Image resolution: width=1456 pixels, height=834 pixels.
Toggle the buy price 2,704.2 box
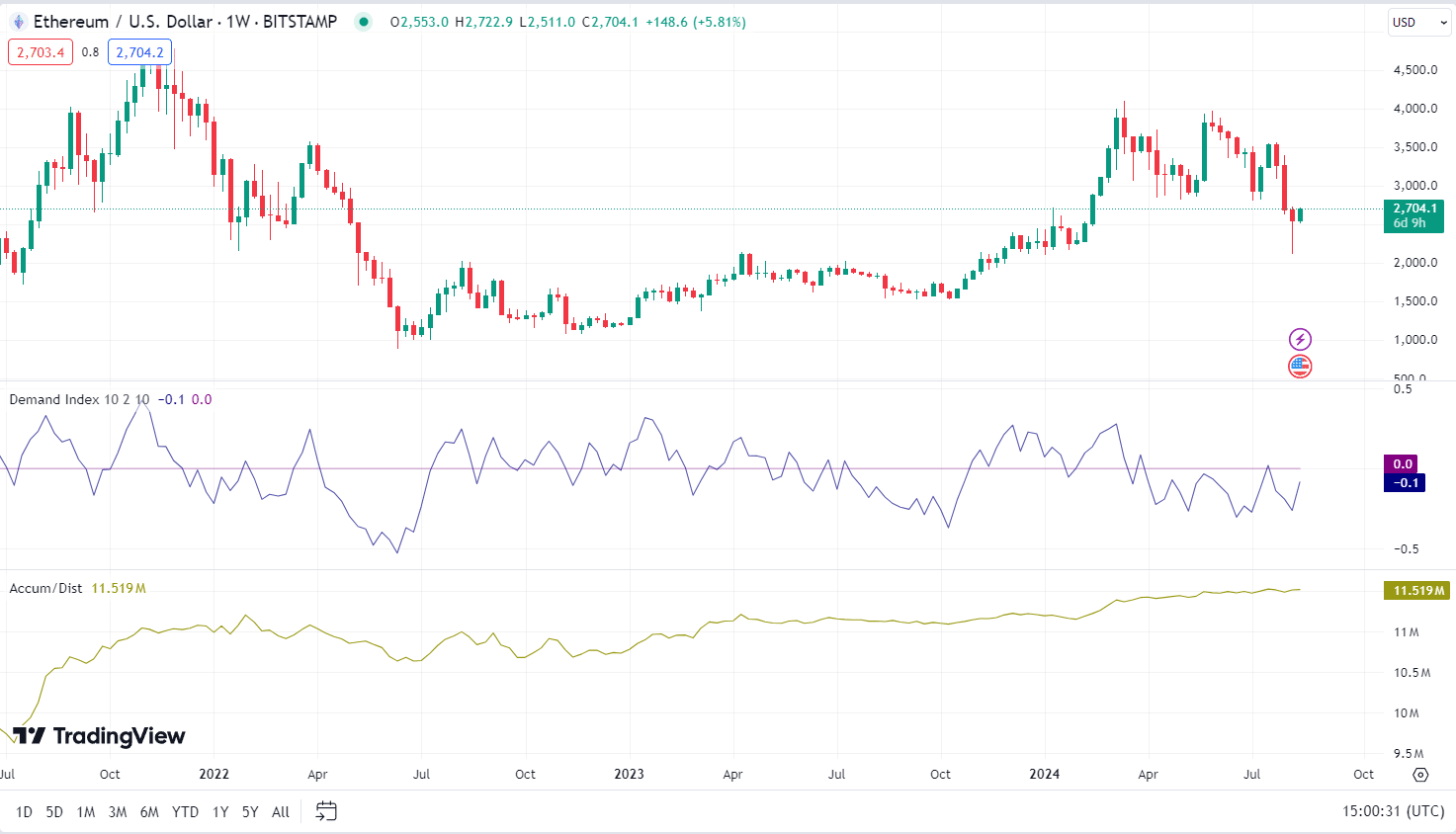coord(139,51)
